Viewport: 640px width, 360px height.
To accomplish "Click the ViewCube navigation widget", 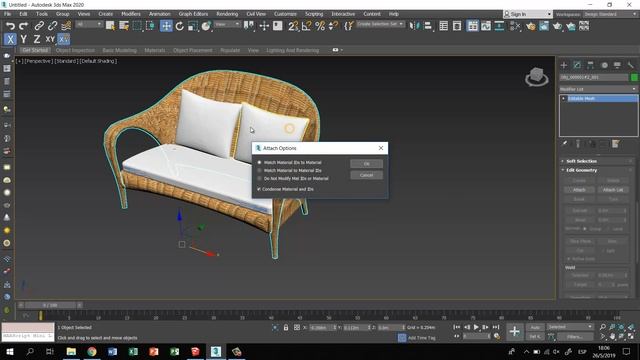I will (536, 76).
